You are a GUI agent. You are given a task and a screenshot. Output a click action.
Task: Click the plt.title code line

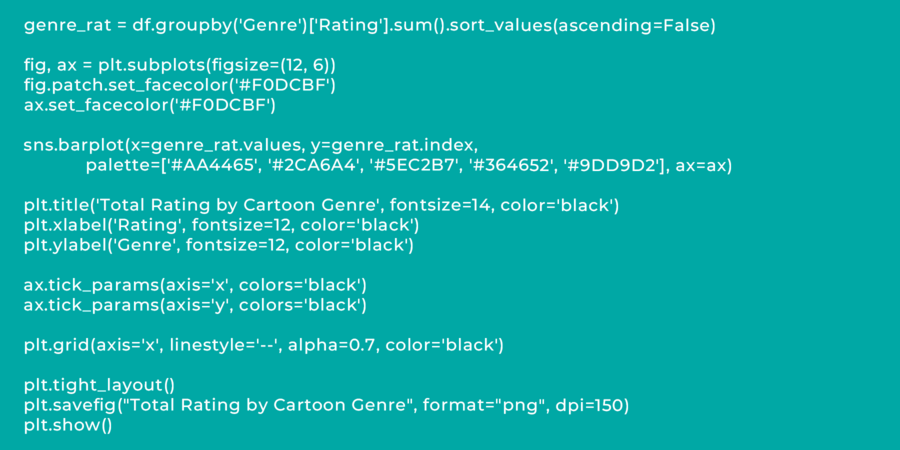tap(322, 205)
